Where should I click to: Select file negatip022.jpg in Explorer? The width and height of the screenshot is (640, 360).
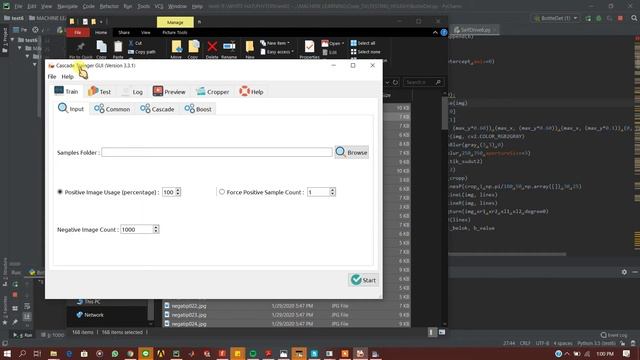[189, 306]
